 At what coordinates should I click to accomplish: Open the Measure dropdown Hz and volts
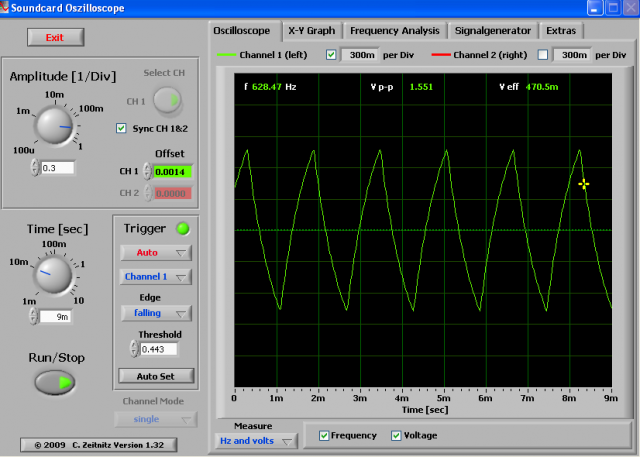coord(256,441)
